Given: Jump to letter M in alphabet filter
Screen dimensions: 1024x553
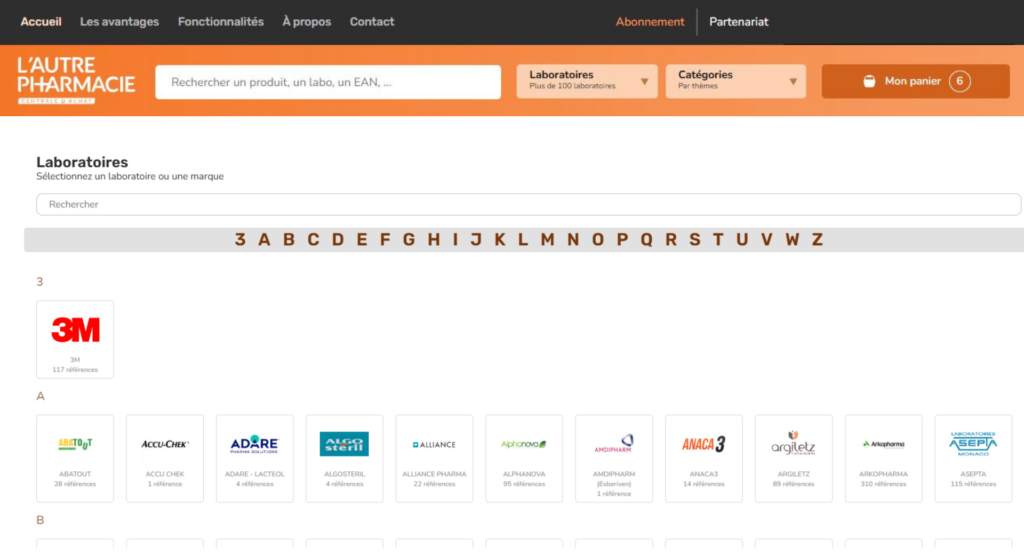Looking at the screenshot, I should (x=547, y=240).
